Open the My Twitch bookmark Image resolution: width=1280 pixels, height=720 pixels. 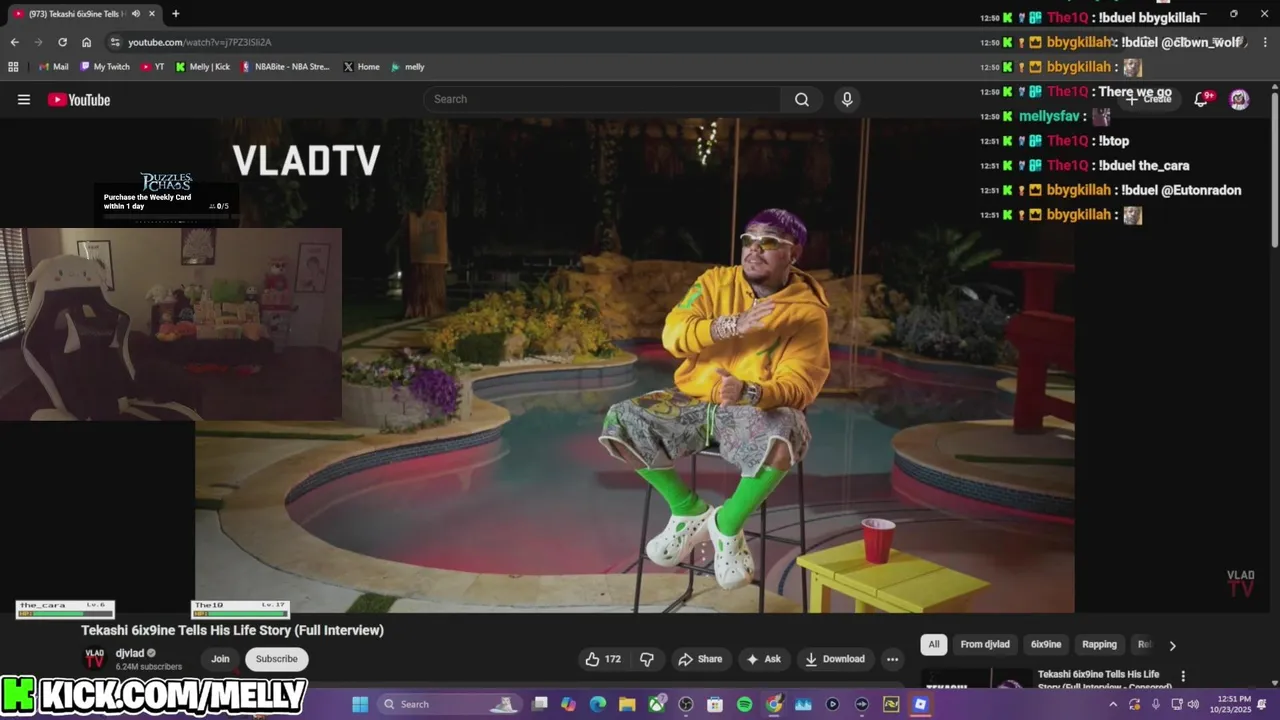(105, 67)
